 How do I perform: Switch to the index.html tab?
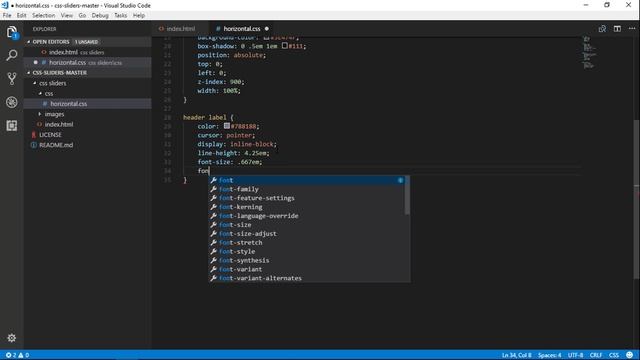point(180,29)
